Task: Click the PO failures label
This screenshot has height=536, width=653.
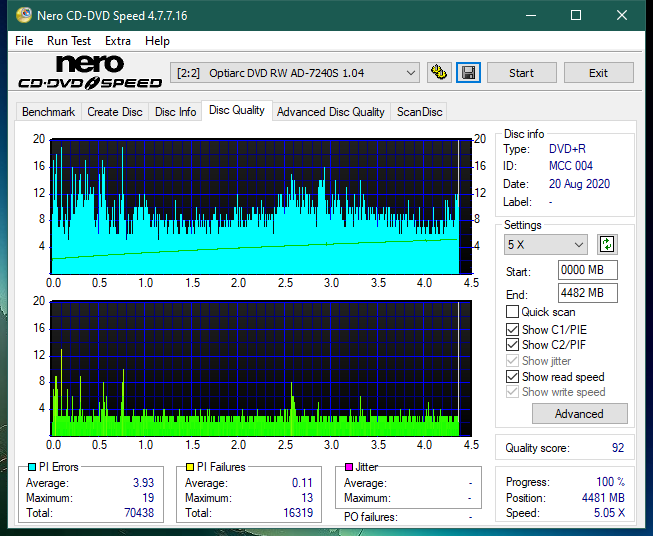Action: coord(371,517)
